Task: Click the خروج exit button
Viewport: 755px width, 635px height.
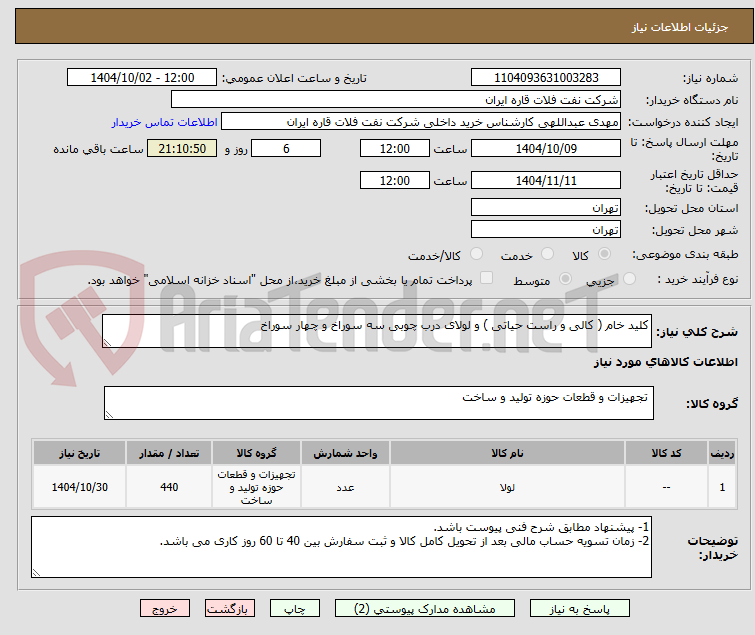Action: [165, 609]
